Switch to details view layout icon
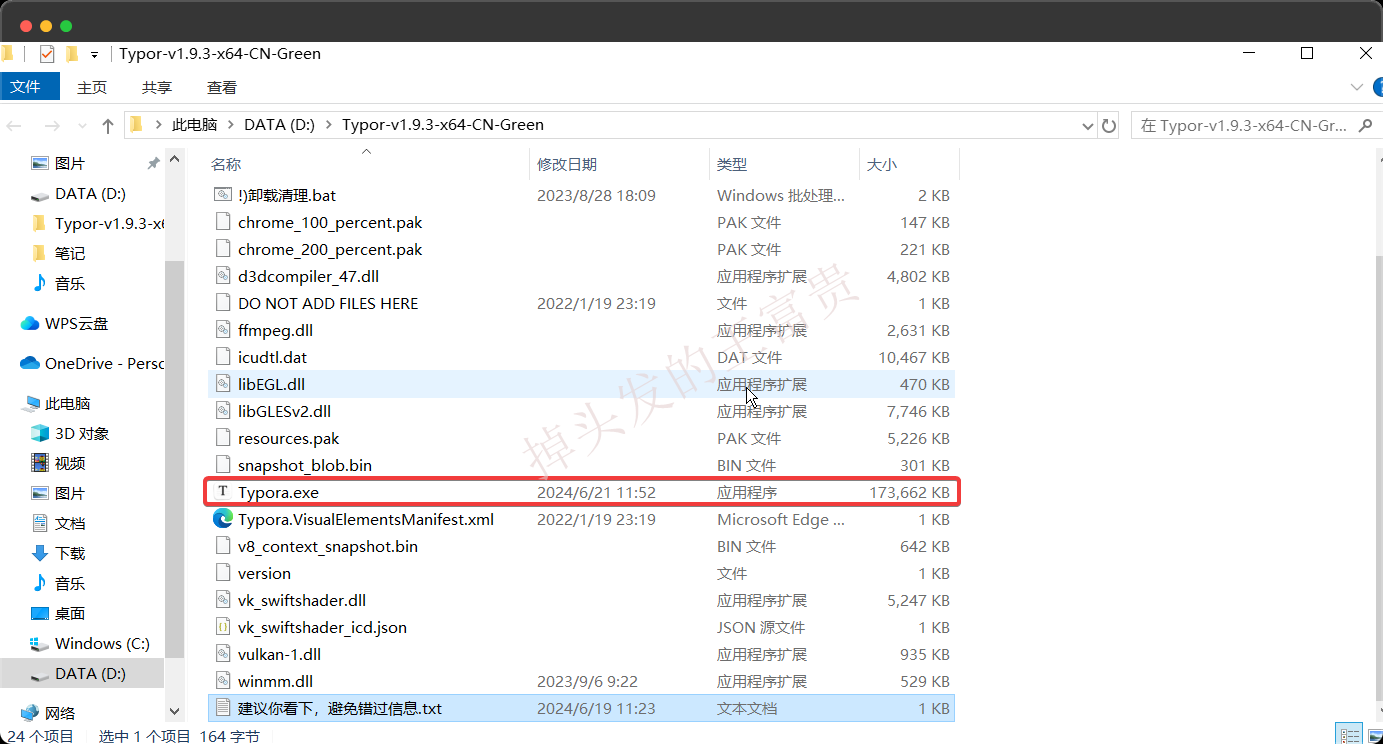Viewport: 1383px width, 744px height. point(1348,735)
